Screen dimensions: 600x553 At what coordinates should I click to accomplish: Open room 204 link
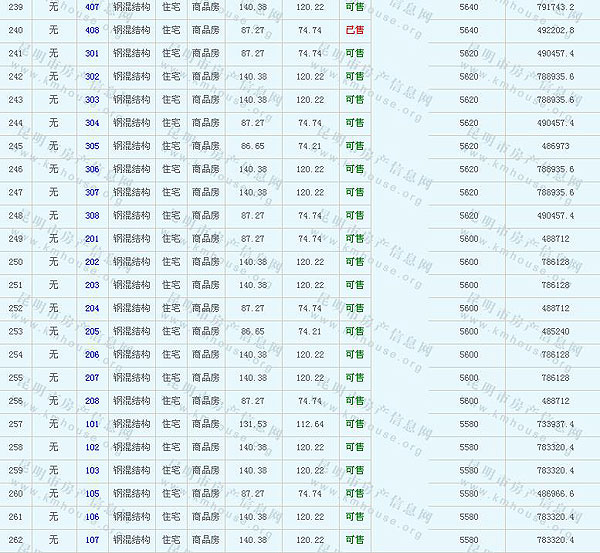[92, 308]
